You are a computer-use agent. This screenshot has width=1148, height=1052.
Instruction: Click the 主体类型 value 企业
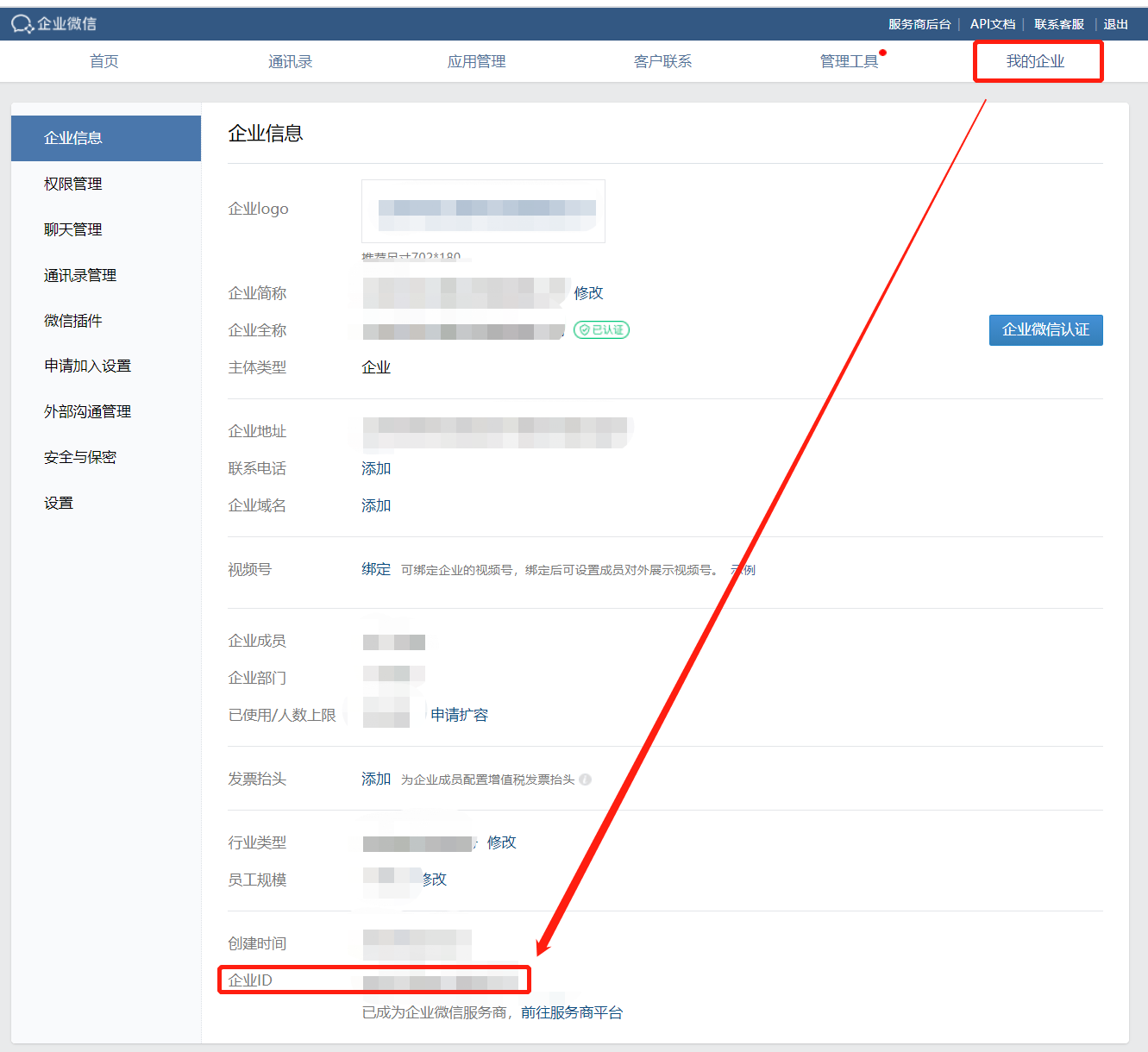click(x=376, y=367)
